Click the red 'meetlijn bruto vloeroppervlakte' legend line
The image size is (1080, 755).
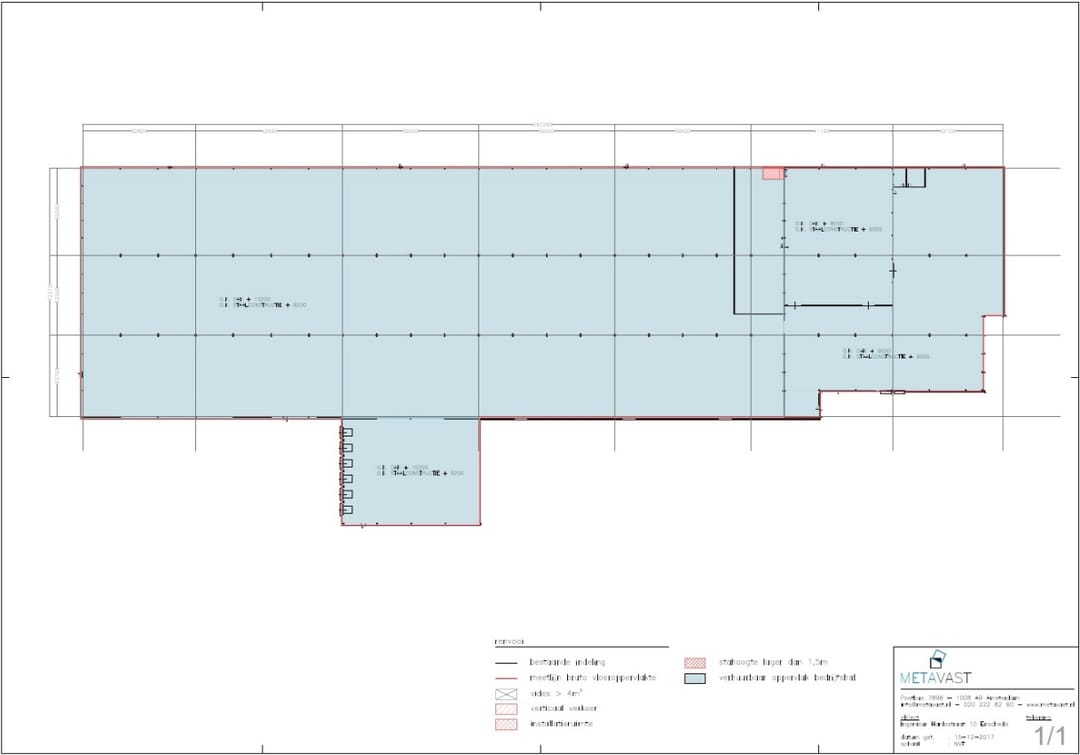(x=508, y=678)
